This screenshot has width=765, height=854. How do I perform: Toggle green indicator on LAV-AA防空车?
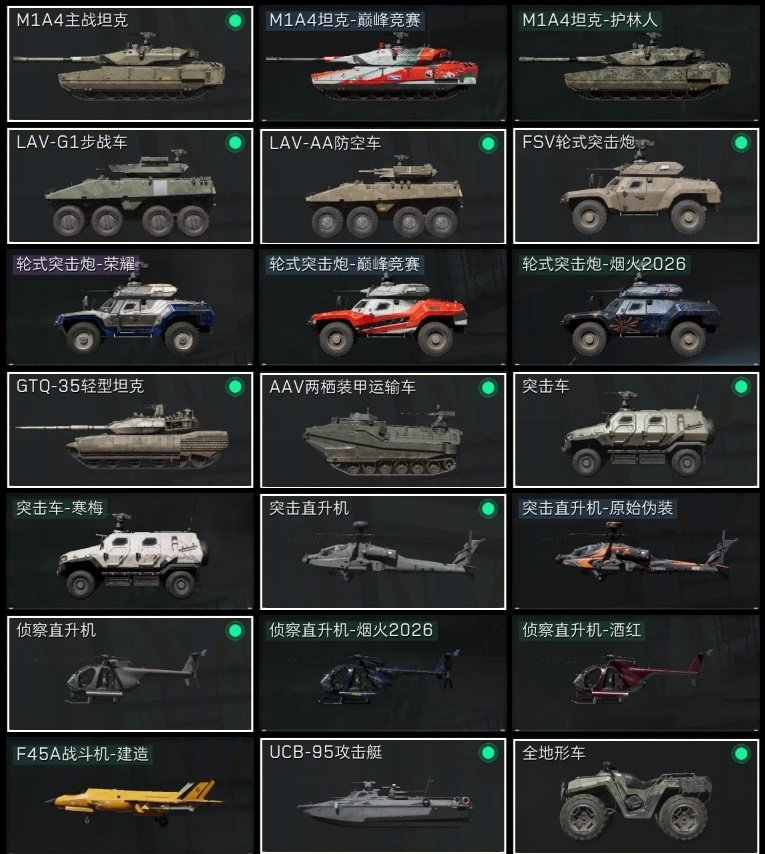tap(488, 144)
